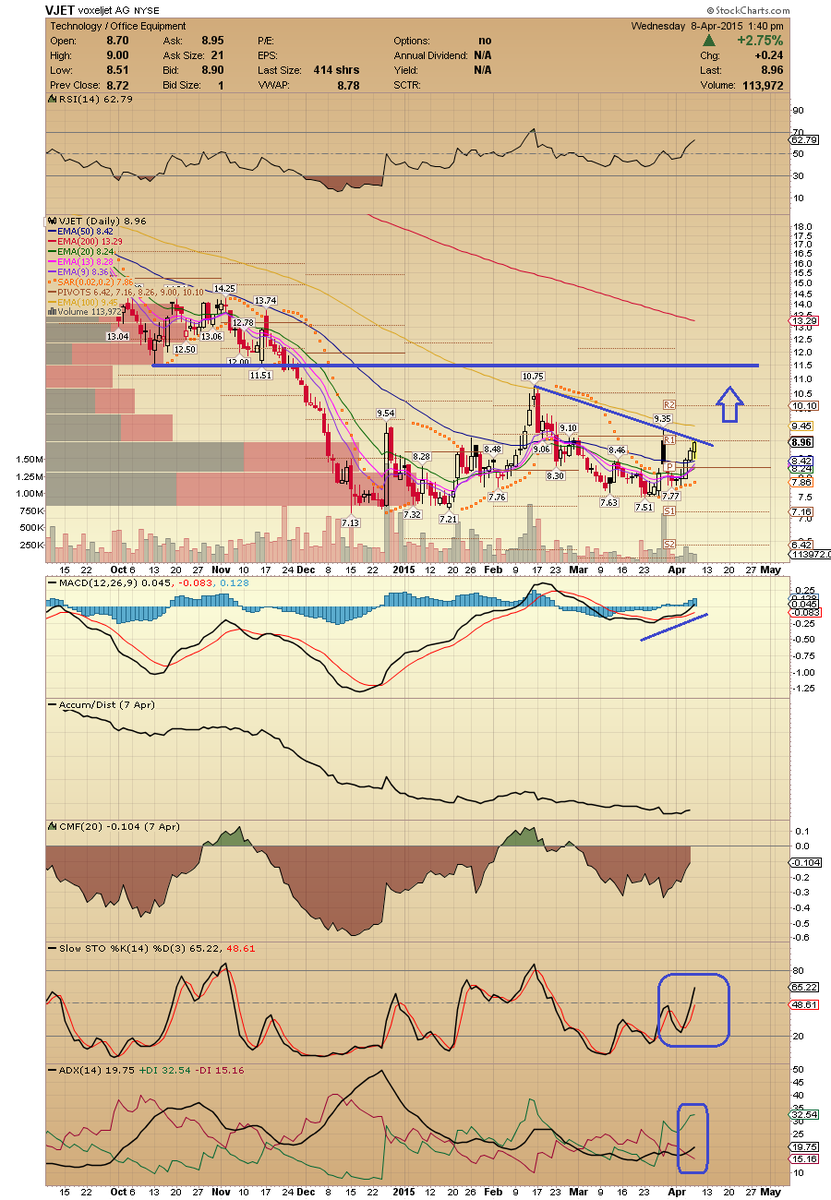Viewport: 831px width, 1200px height.
Task: Click the 11.51 price low label
Action: [x=260, y=374]
